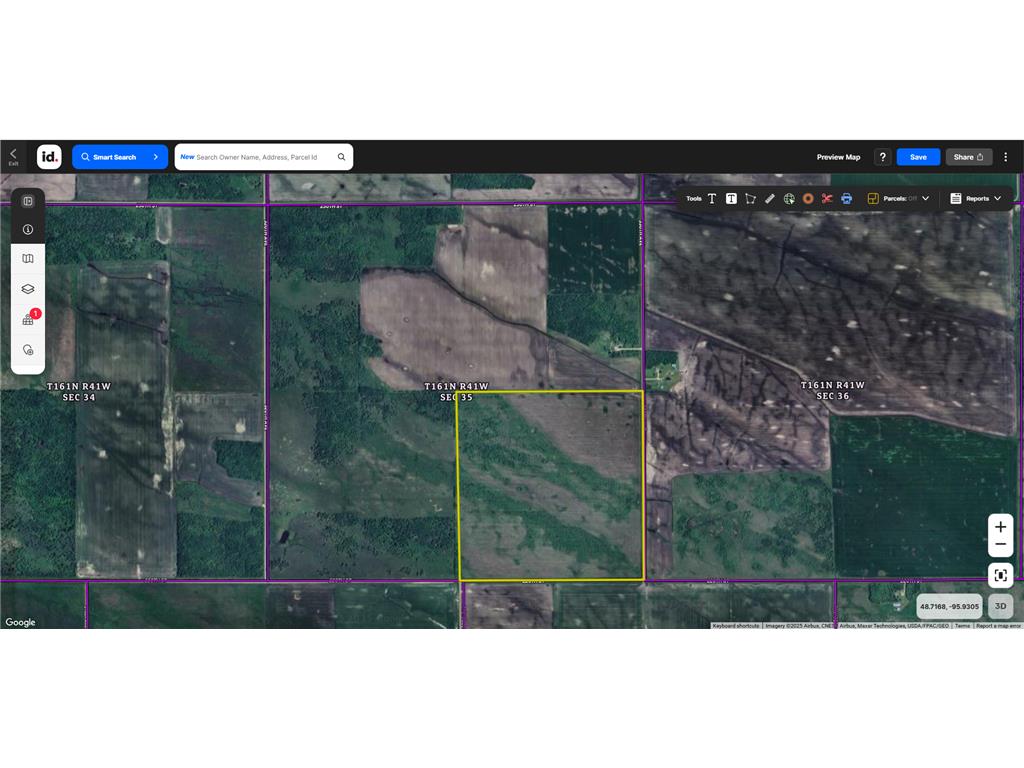Click the Exit item at top left

point(13,156)
